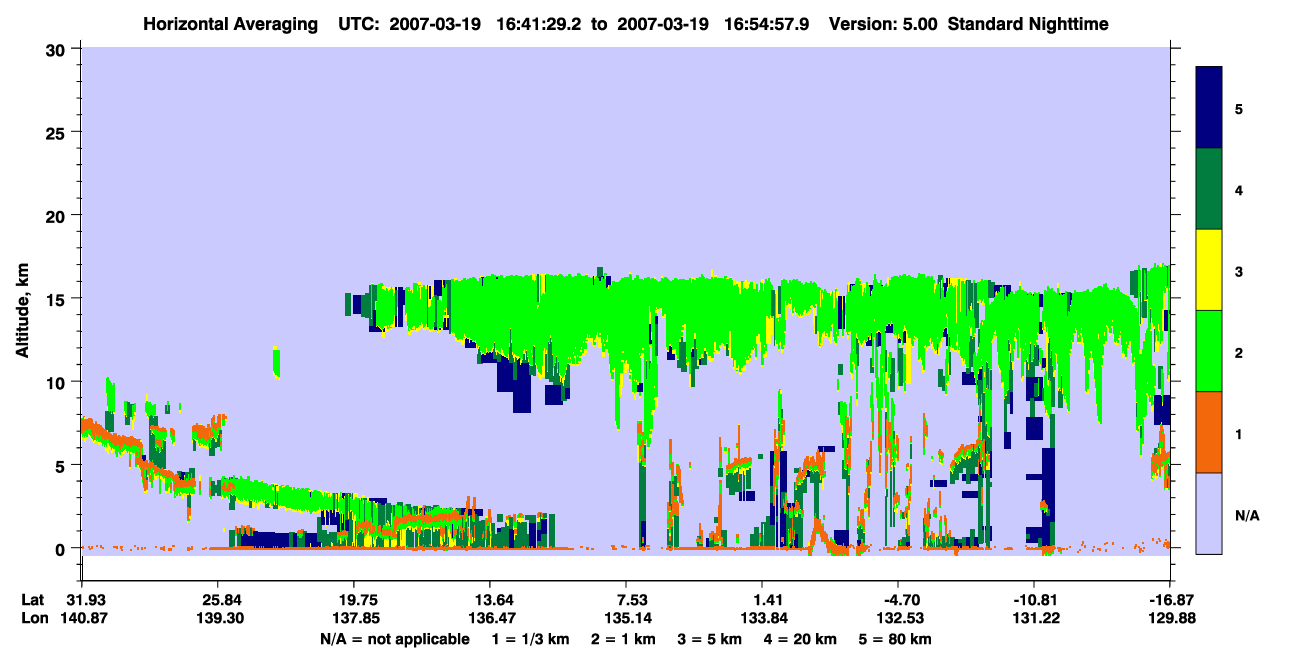Viewport: 1300px width, 667px height.
Task: Click longitude value 133.84
Action: click(766, 618)
